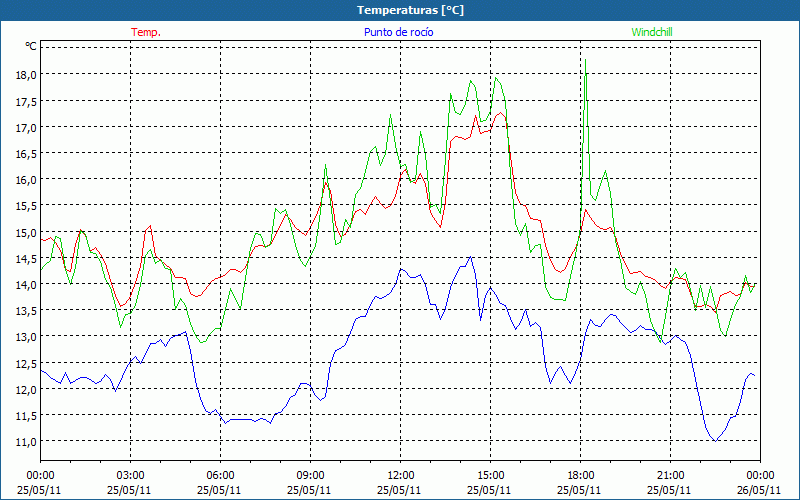Click the 11,0 y-axis value
The width and height of the screenshot is (800, 500).
[27, 442]
